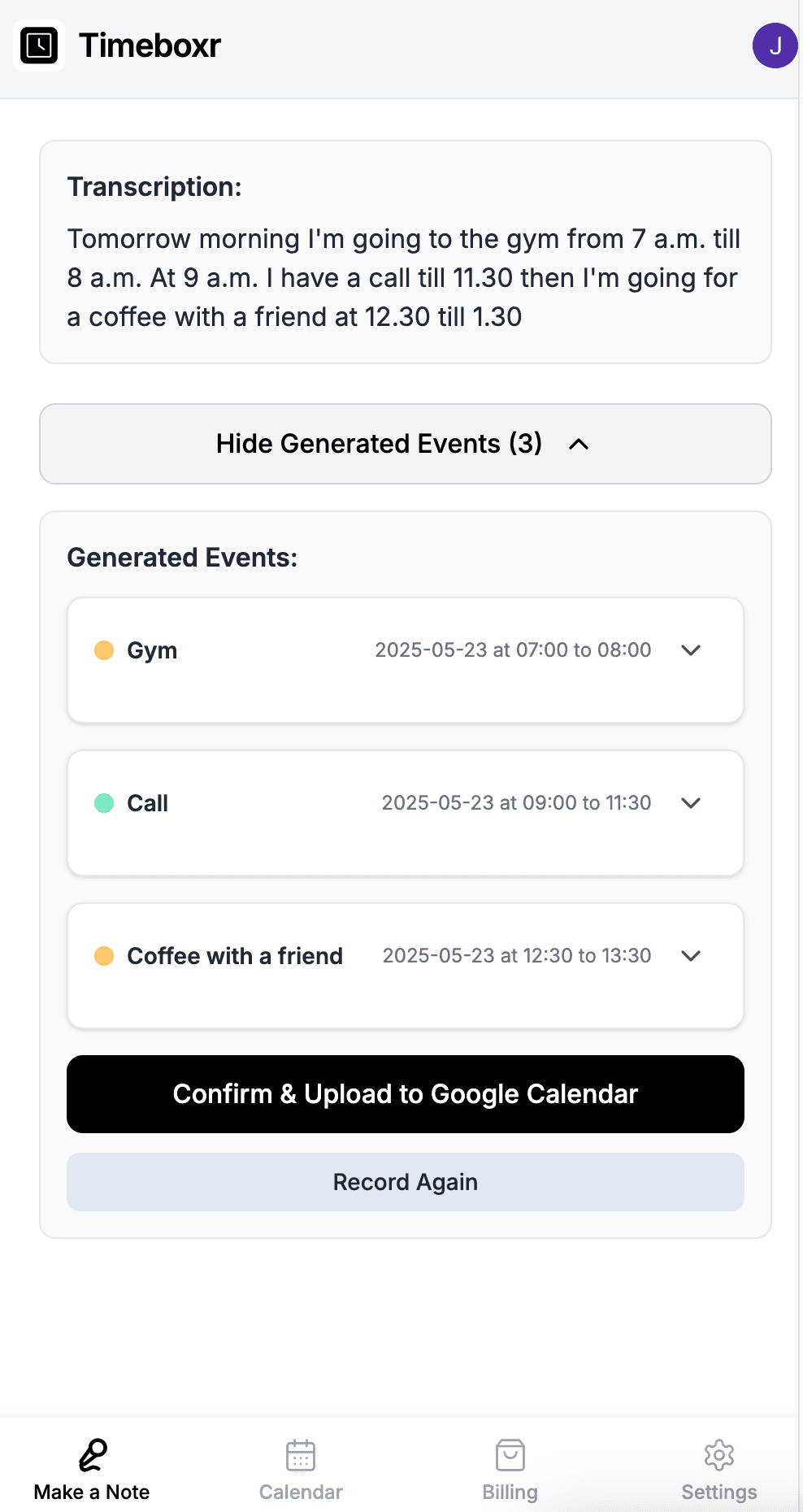Collapse the Hide Generated Events toggle

(x=405, y=444)
